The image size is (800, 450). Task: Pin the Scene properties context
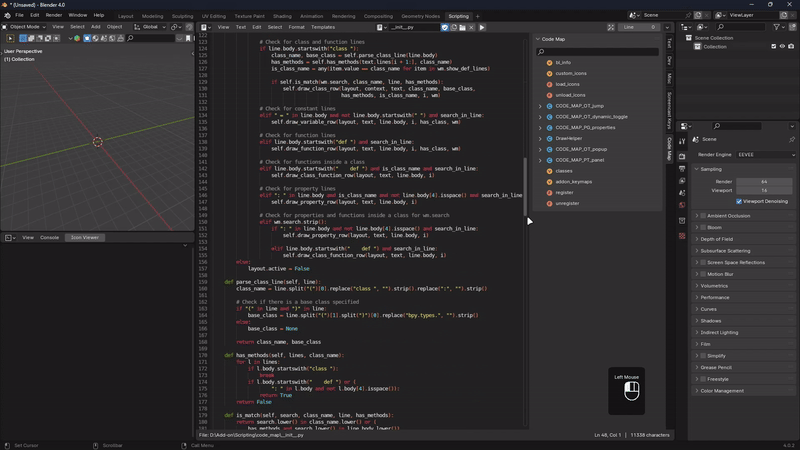point(792,139)
